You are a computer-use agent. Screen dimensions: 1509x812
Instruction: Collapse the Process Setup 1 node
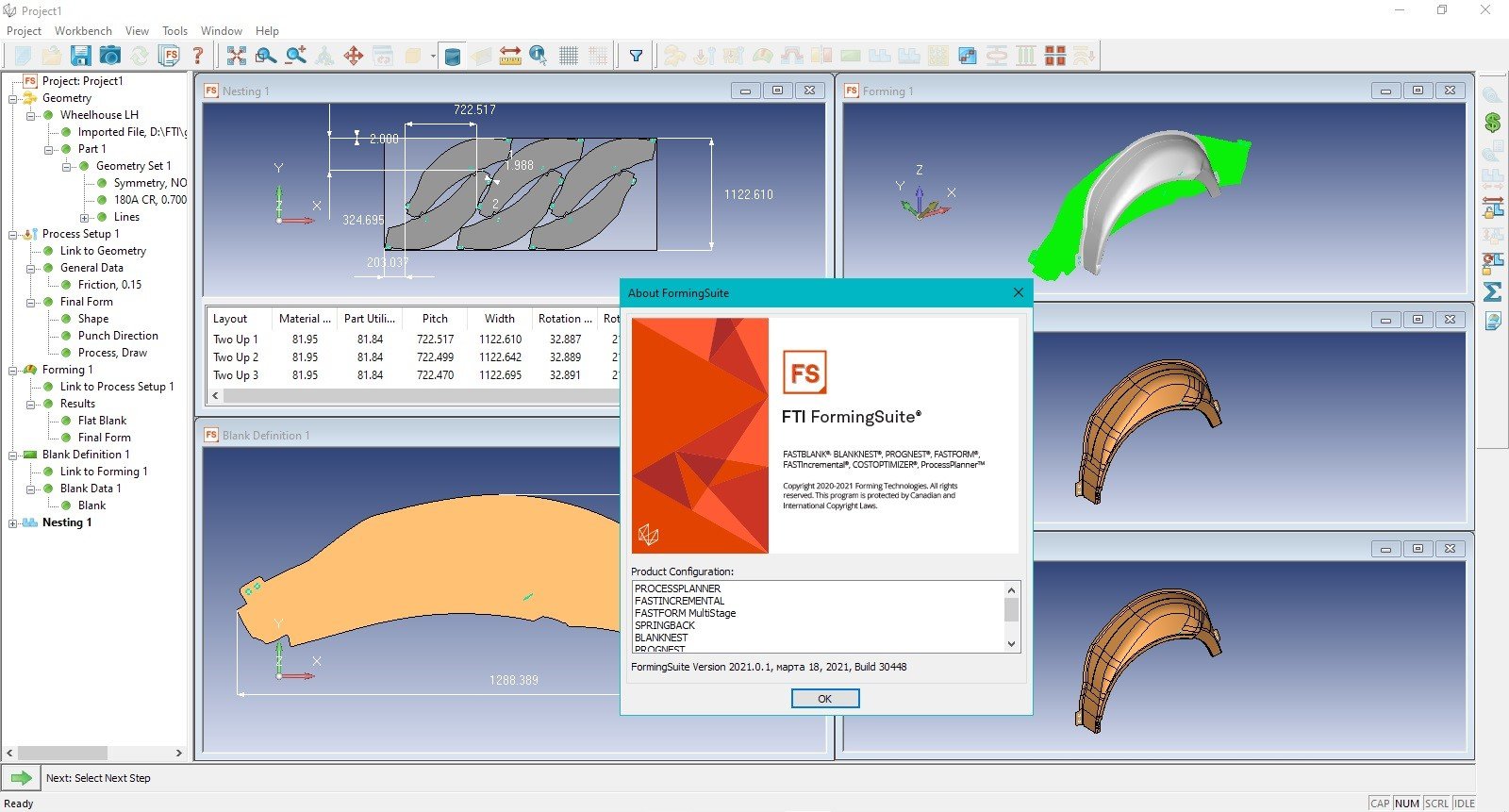point(13,234)
